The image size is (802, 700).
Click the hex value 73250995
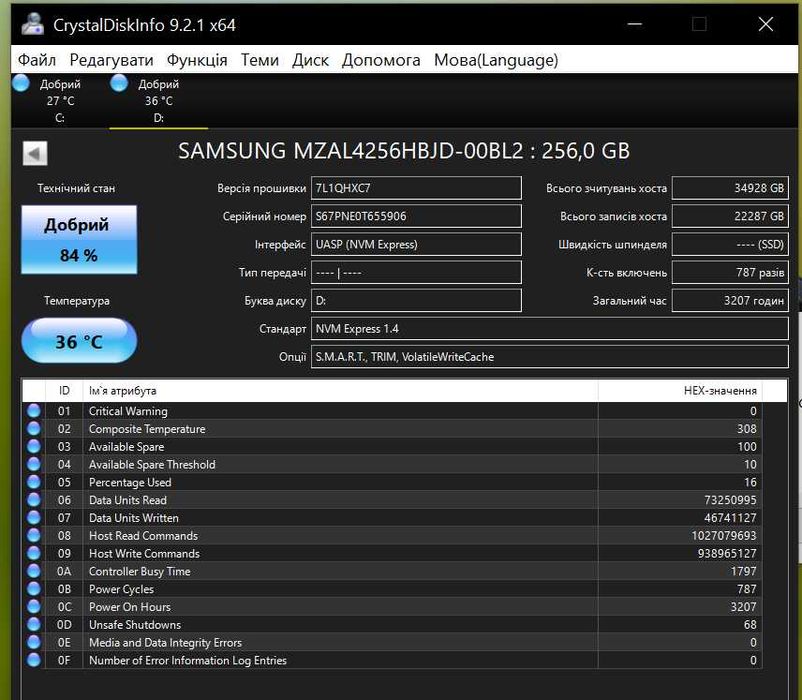click(730, 500)
